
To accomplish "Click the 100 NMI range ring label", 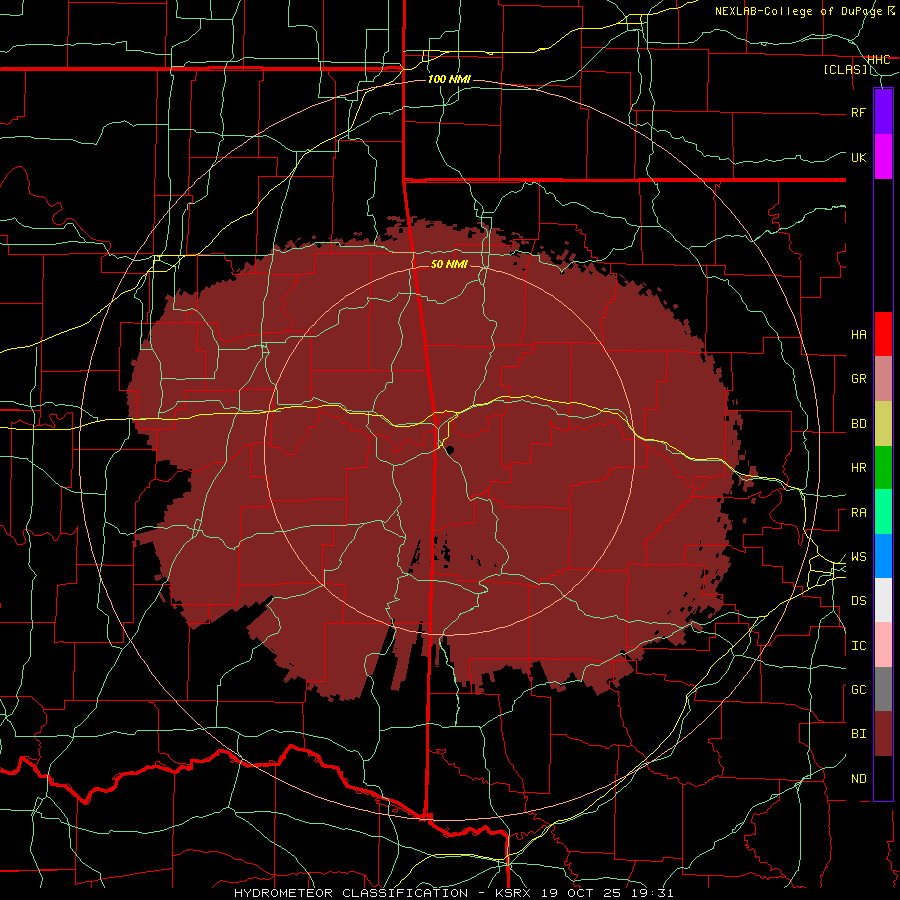I will pos(449,79).
